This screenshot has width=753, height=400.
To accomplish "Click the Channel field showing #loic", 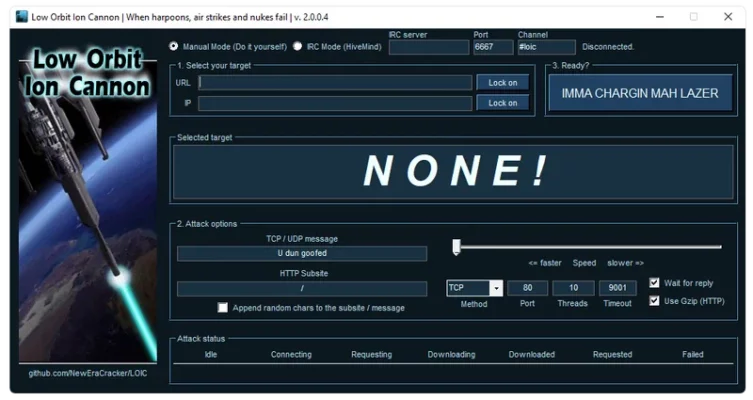I will (x=546, y=47).
